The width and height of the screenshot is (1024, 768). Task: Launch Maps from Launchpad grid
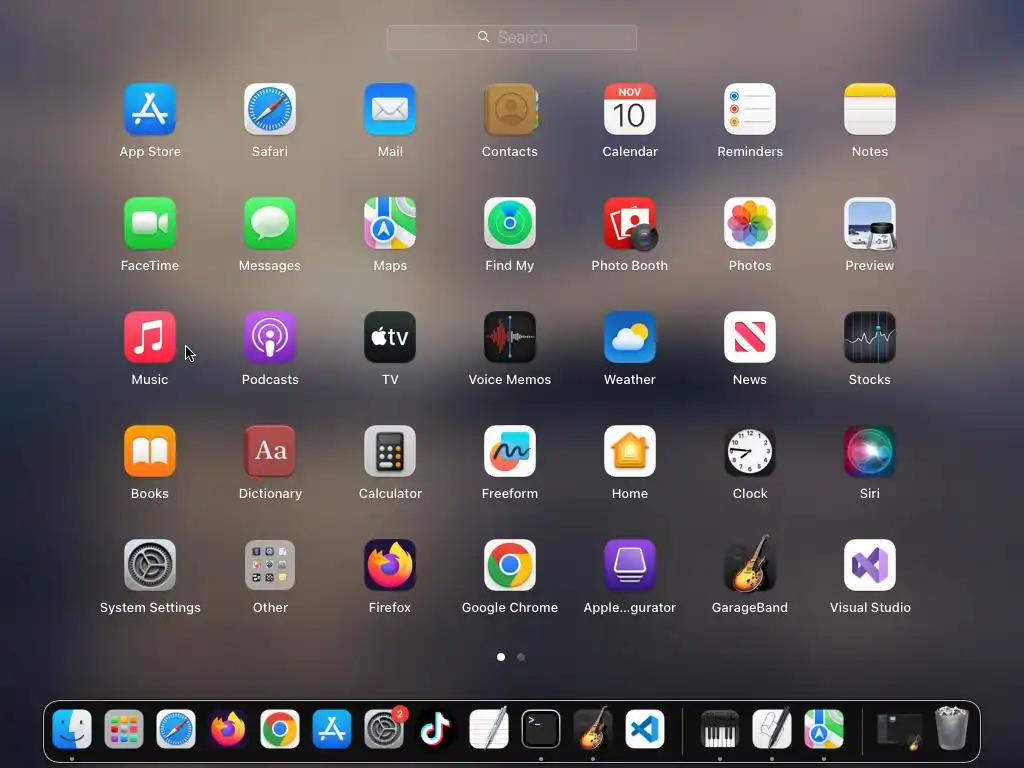coord(390,223)
